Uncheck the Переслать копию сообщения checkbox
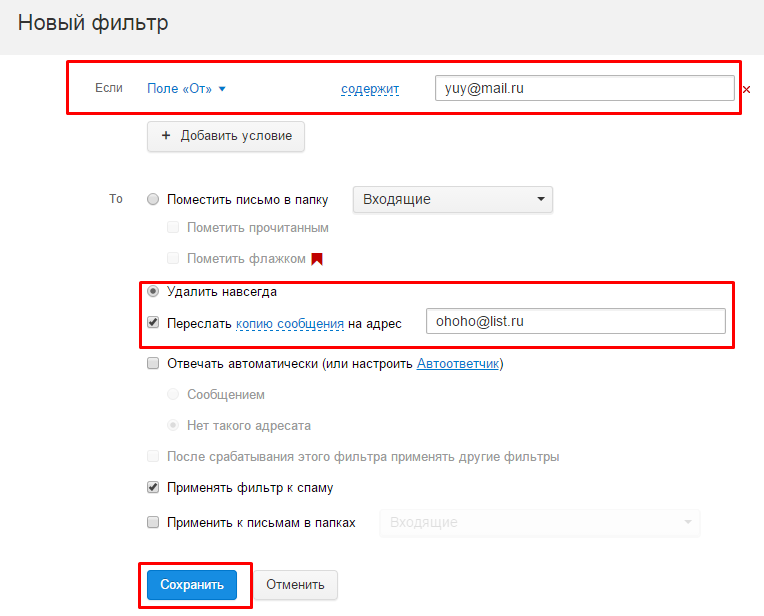The width and height of the screenshot is (764, 616). tap(153, 323)
